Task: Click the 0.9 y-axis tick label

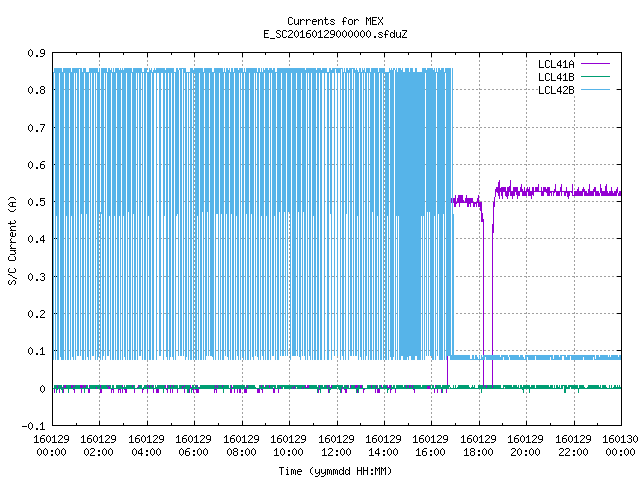Action: [36, 53]
